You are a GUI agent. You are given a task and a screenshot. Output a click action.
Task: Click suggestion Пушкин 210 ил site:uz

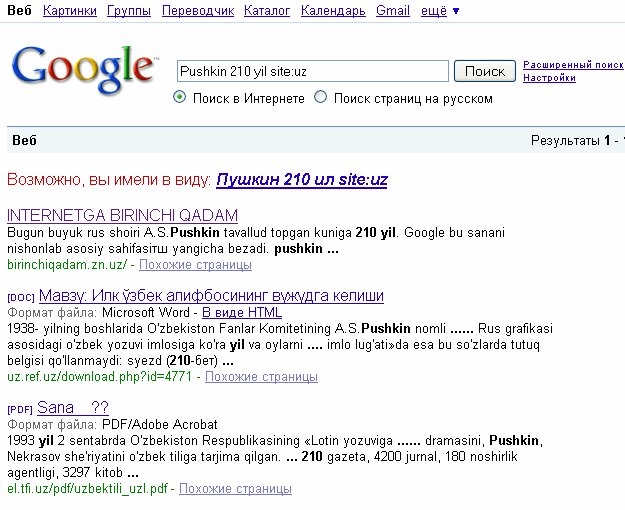point(302,179)
